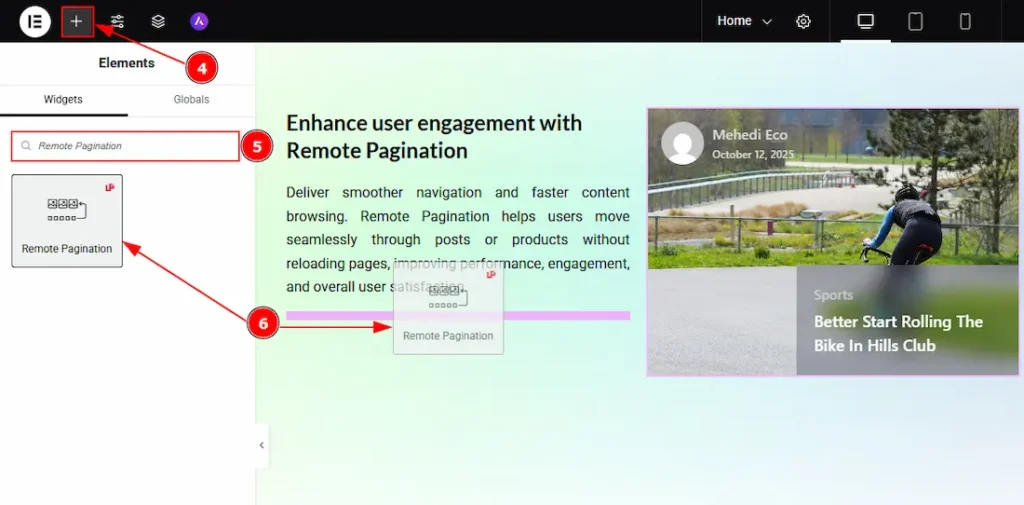Open the Structure layers icon
Image resolution: width=1024 pixels, height=505 pixels.
(158, 21)
